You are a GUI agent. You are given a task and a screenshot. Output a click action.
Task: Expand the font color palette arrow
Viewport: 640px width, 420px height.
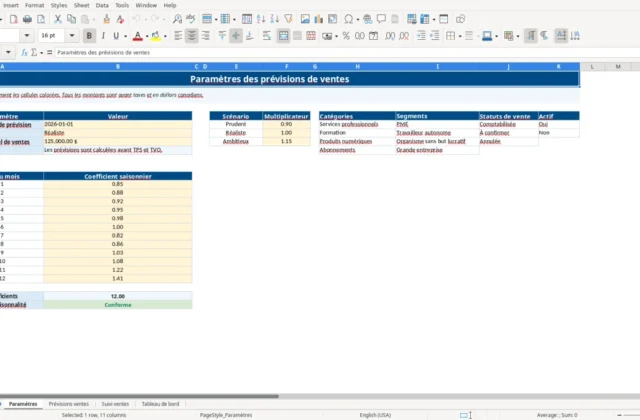[x=147, y=36]
